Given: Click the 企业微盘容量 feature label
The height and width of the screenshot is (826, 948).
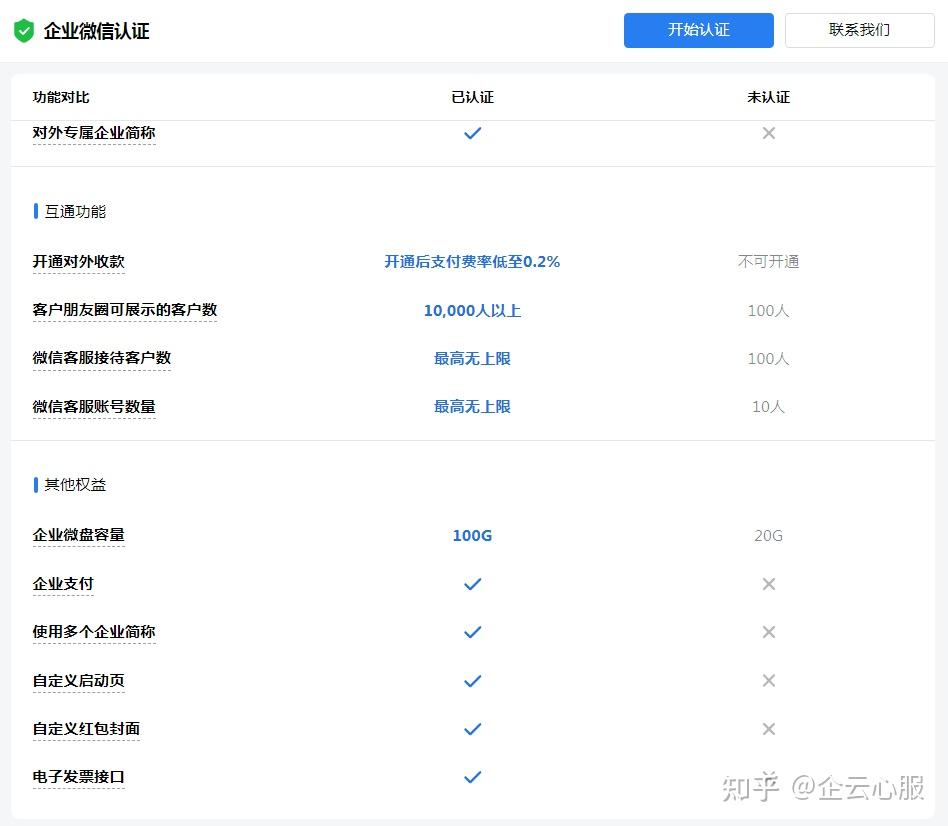Looking at the screenshot, I should (79, 535).
